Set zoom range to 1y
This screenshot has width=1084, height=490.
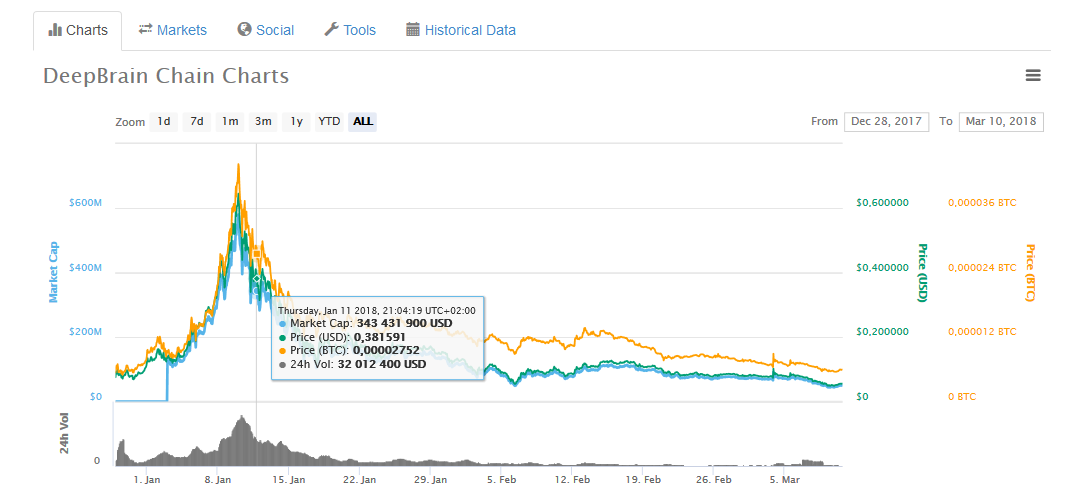click(296, 122)
